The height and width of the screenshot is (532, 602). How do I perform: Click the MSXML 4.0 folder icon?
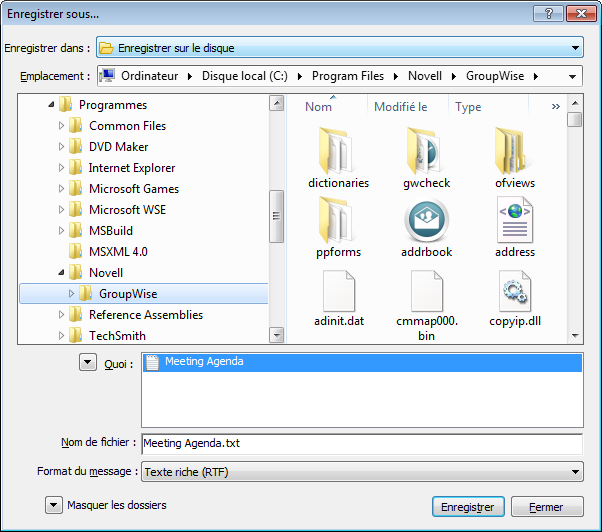pyautogui.click(x=75, y=251)
